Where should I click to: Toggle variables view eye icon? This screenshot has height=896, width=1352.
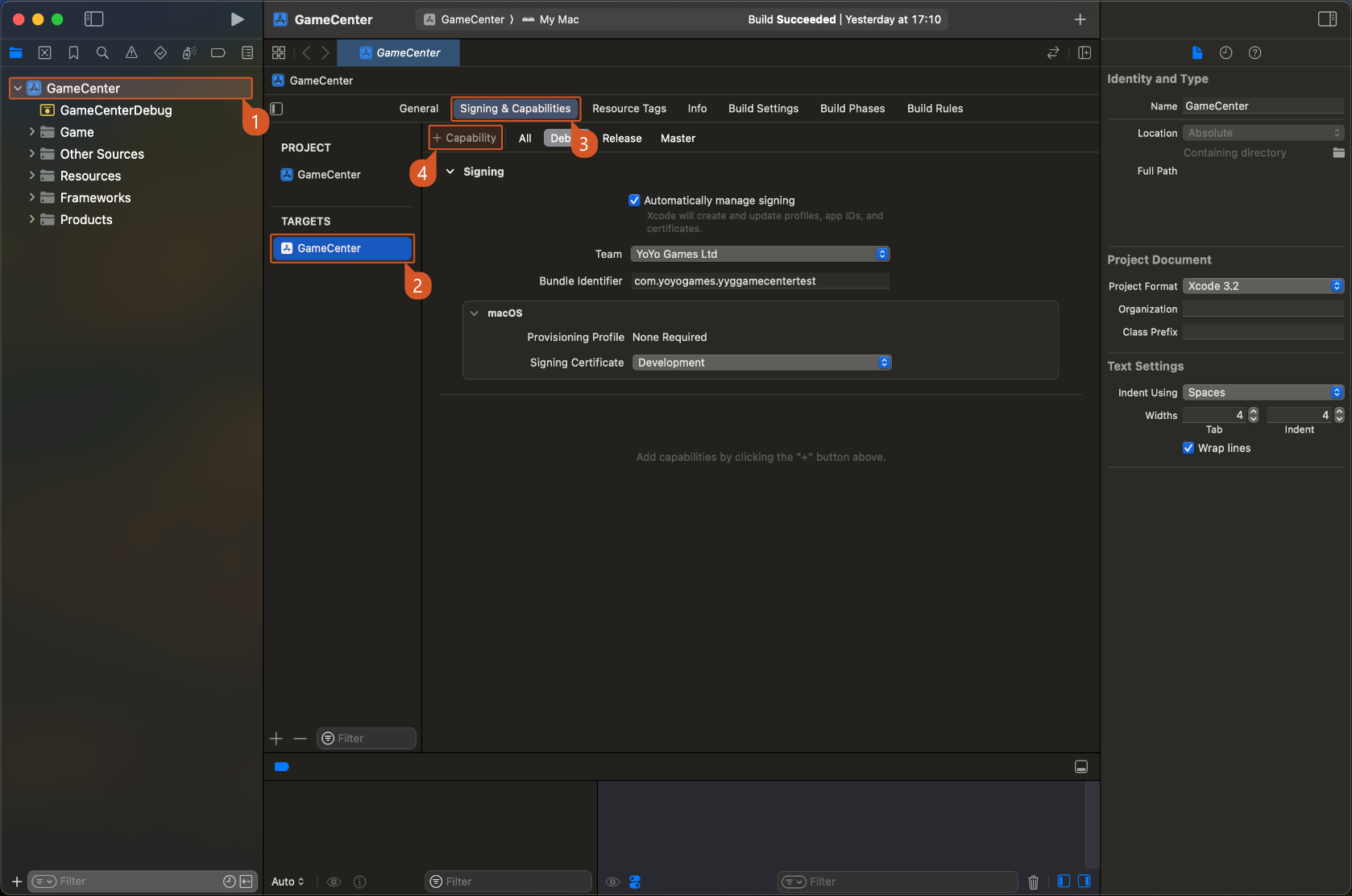(334, 882)
